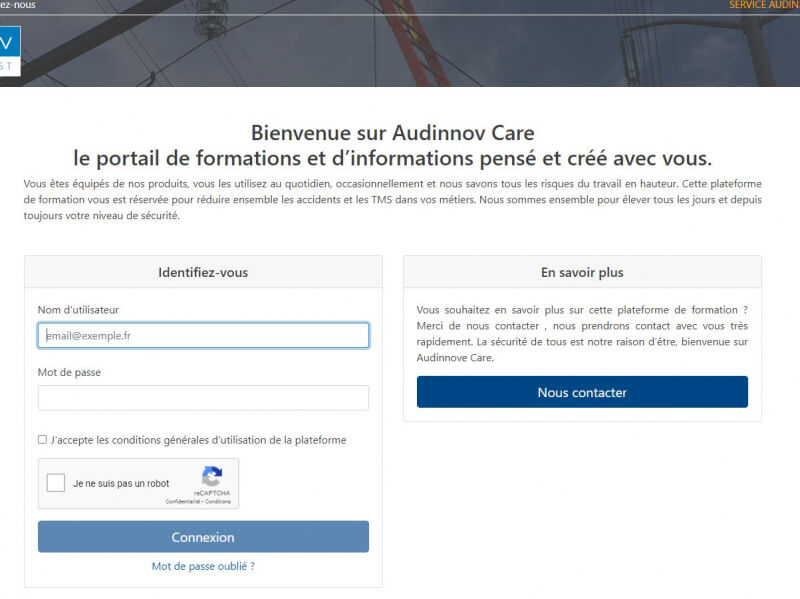Open the SERVICE AUDINNOV menu item
This screenshot has width=800, height=599.
[764, 5]
